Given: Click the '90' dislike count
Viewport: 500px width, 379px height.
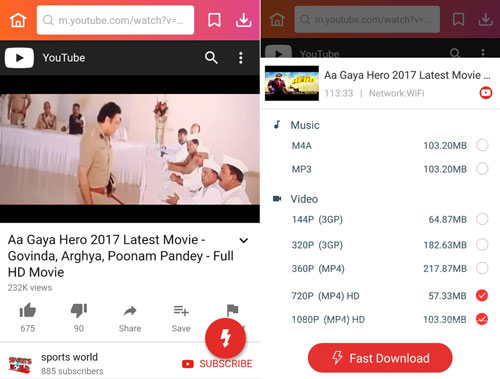Looking at the screenshot, I should tap(79, 328).
